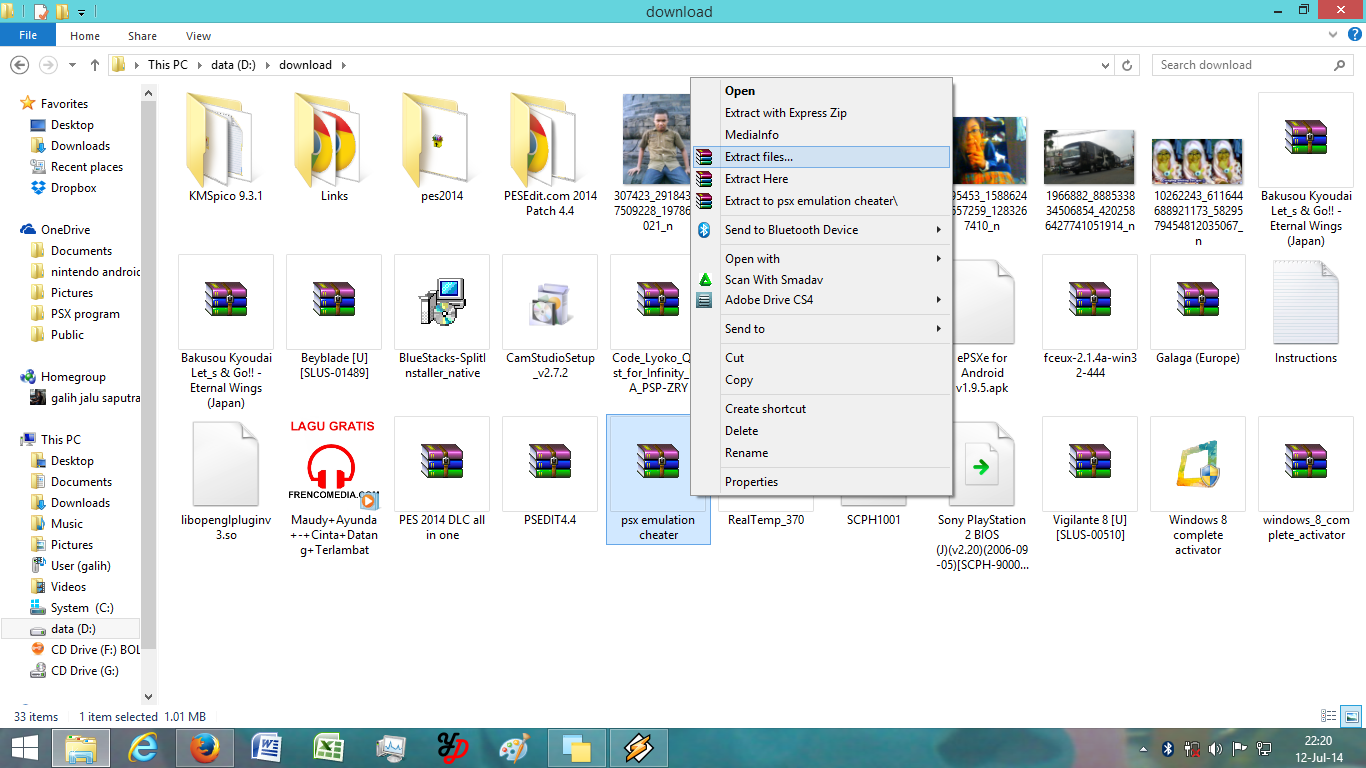Open the Home ribbon tab

point(85,36)
